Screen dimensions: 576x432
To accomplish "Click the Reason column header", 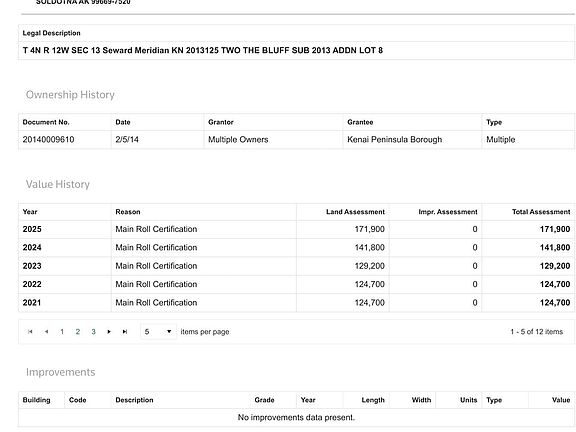I will (x=128, y=212).
